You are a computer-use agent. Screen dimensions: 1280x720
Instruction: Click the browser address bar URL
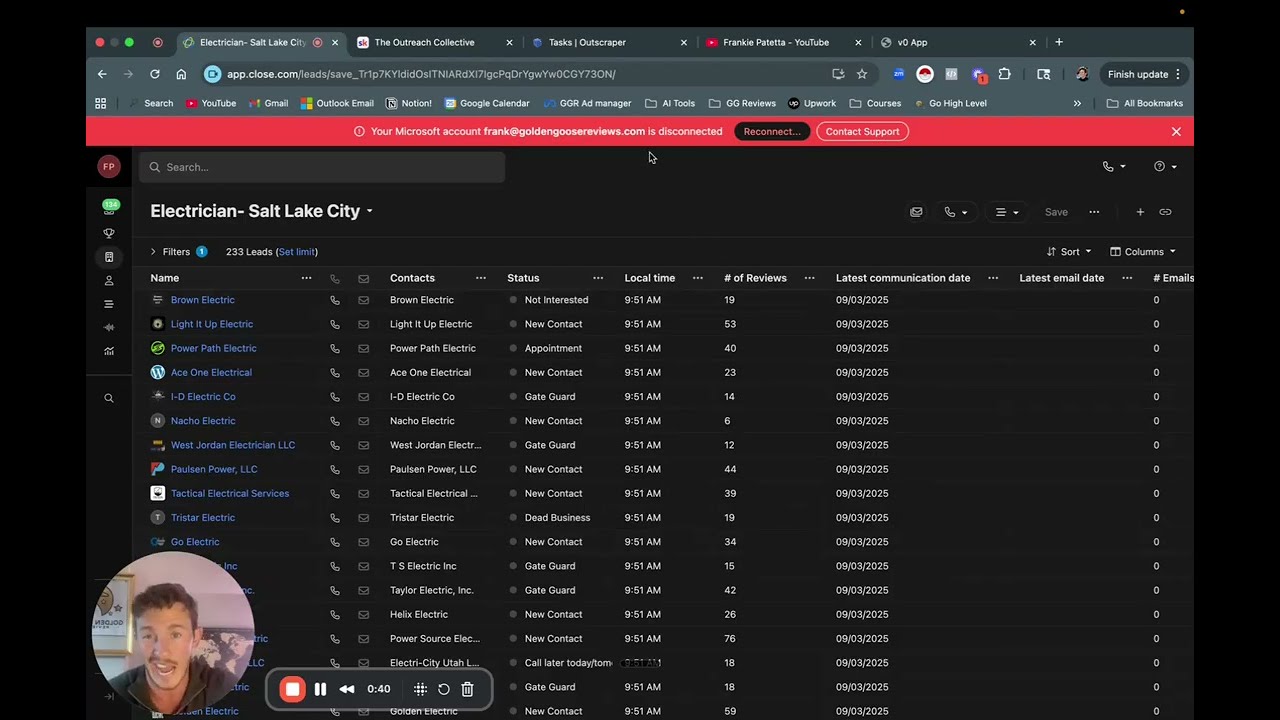pos(421,74)
